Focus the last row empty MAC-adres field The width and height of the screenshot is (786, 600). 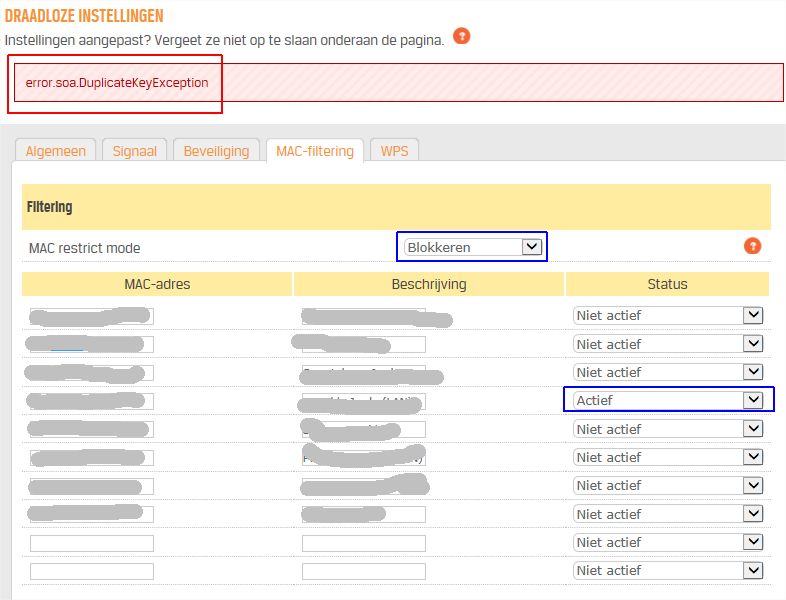pyautogui.click(x=92, y=571)
